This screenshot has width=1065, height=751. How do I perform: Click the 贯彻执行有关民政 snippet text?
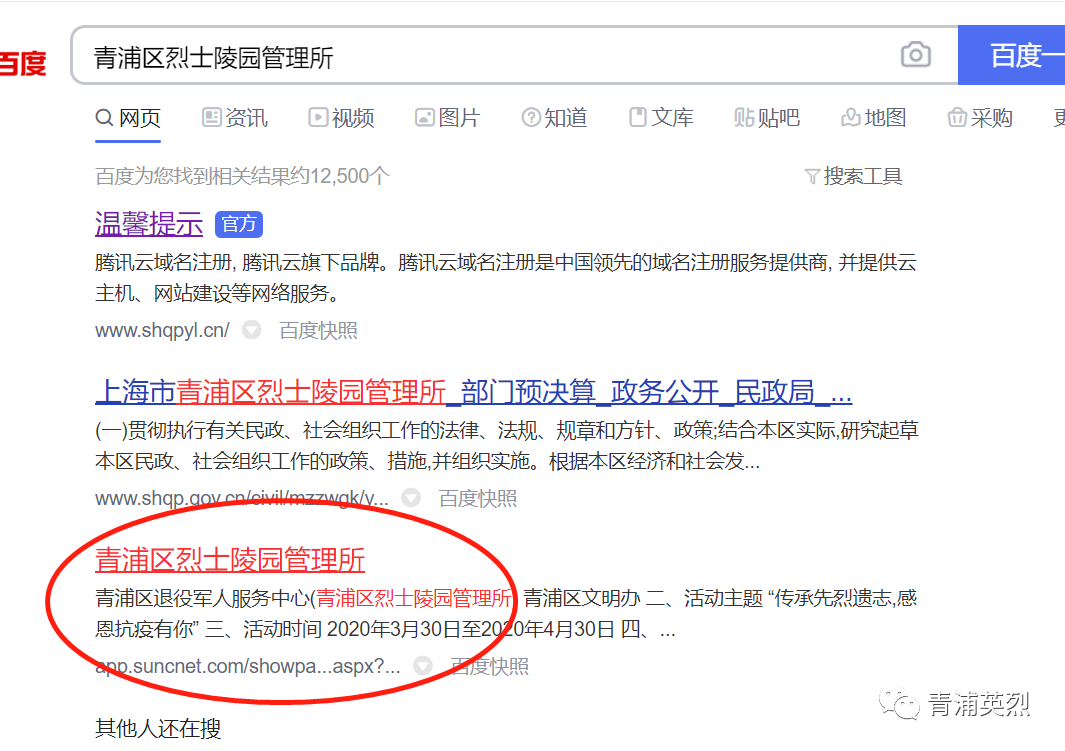point(507,446)
